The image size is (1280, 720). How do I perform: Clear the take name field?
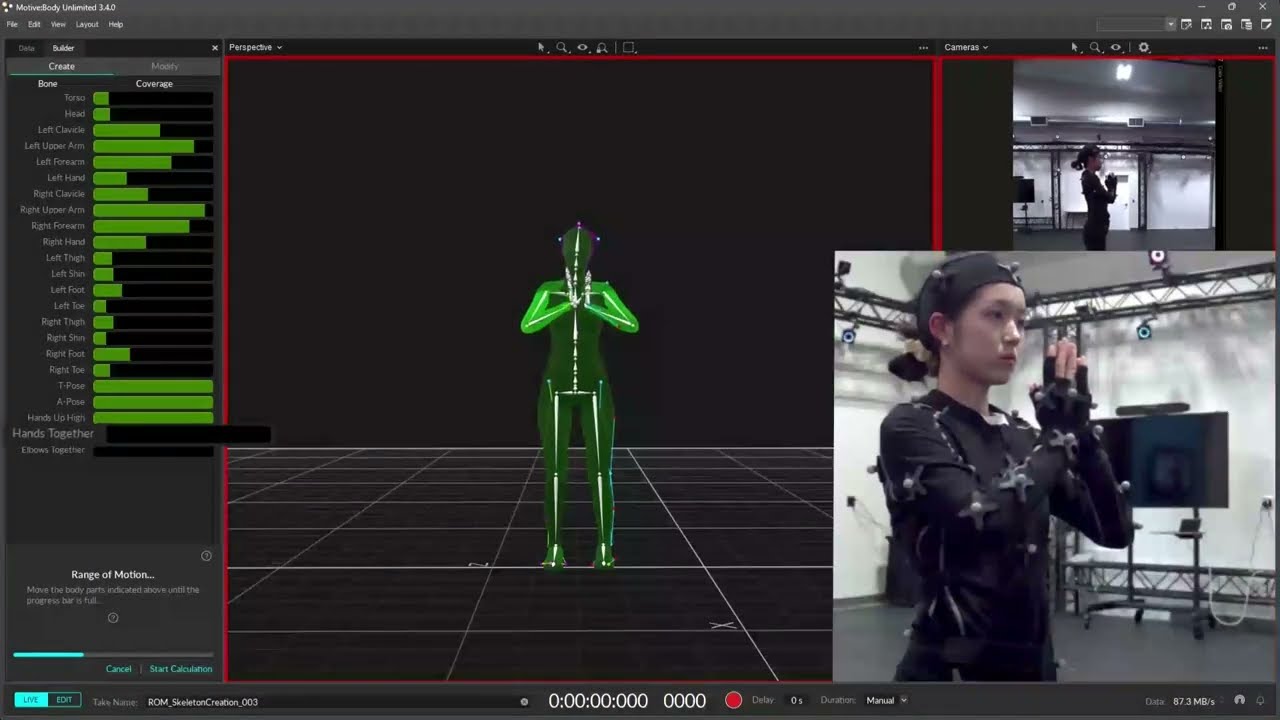point(524,701)
